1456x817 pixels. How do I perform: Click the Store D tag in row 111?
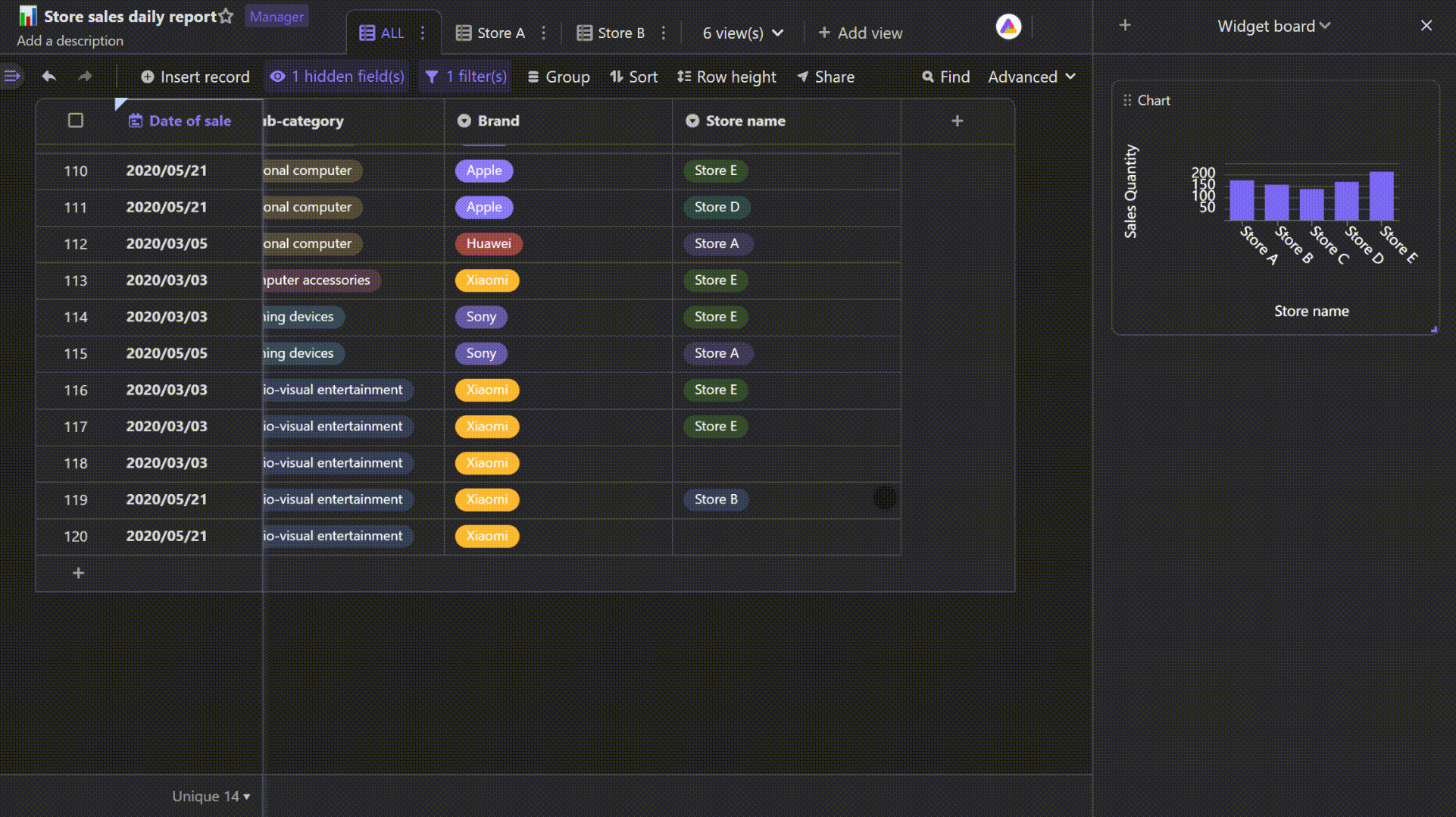(717, 207)
